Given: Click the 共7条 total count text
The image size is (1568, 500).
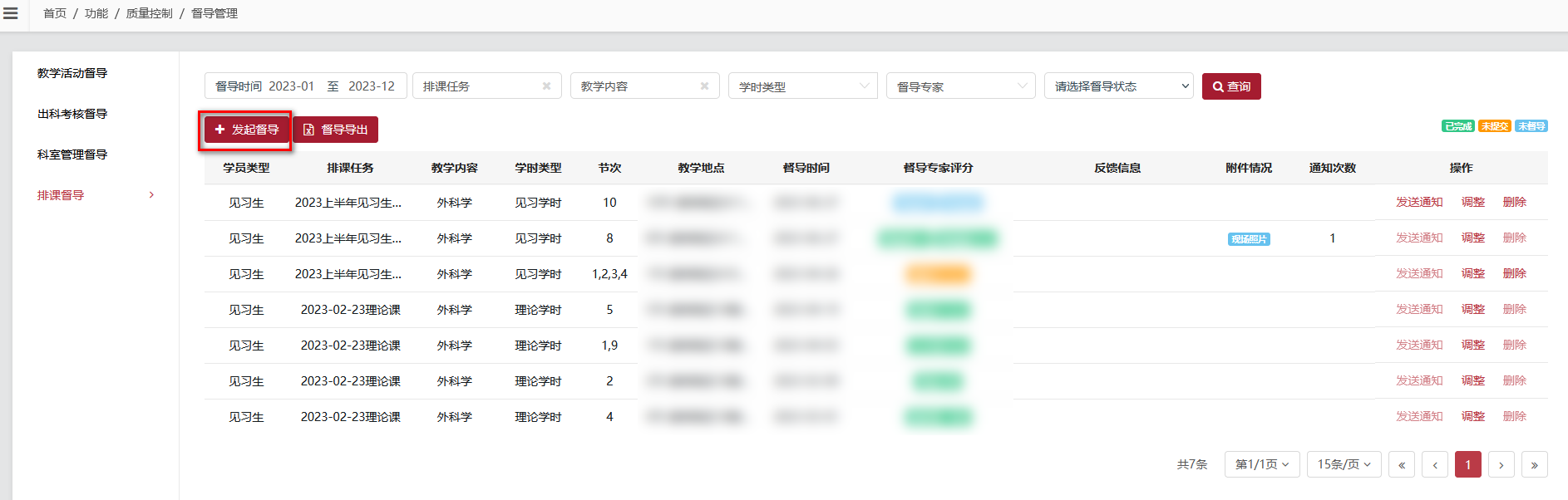Looking at the screenshot, I should coord(1192,464).
